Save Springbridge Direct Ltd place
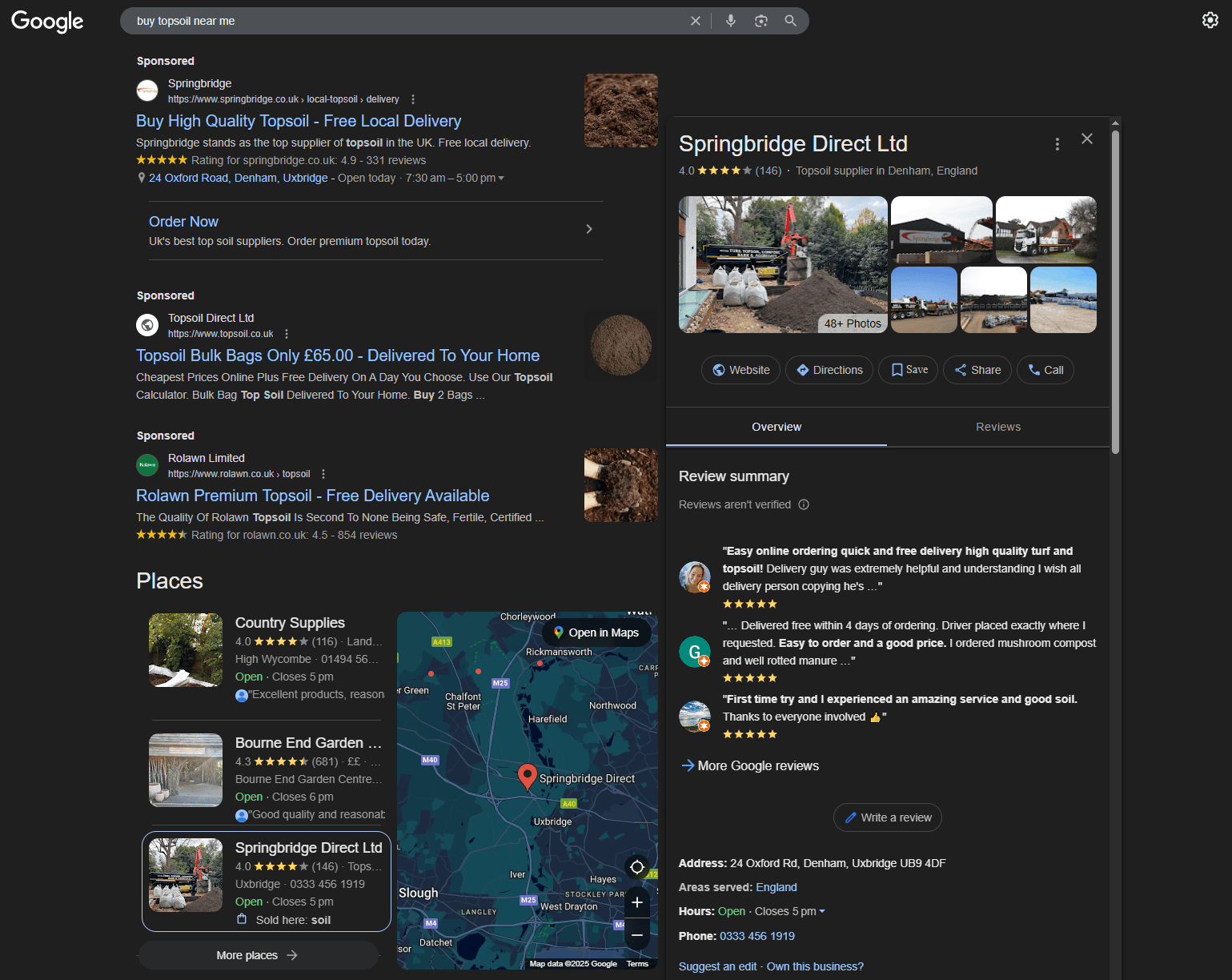The height and width of the screenshot is (980, 1232). pyautogui.click(x=909, y=370)
